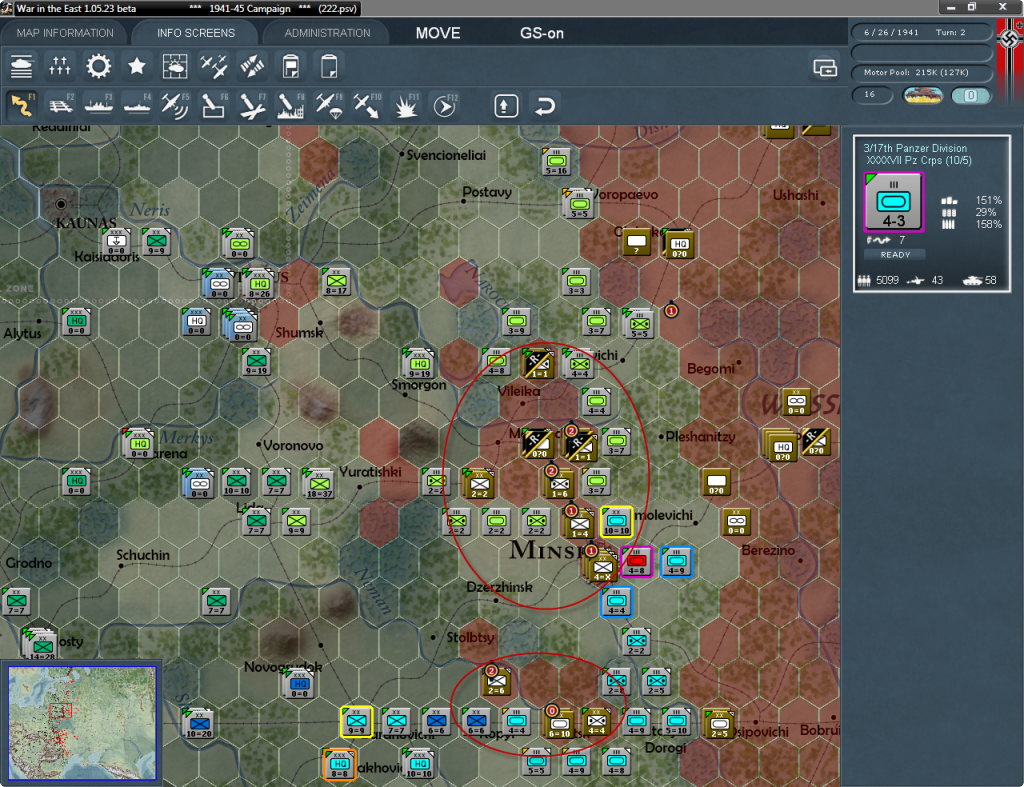Viewport: 1024px width, 787px height.
Task: Select the Soviet 6=10 unit
Action: 560,723
